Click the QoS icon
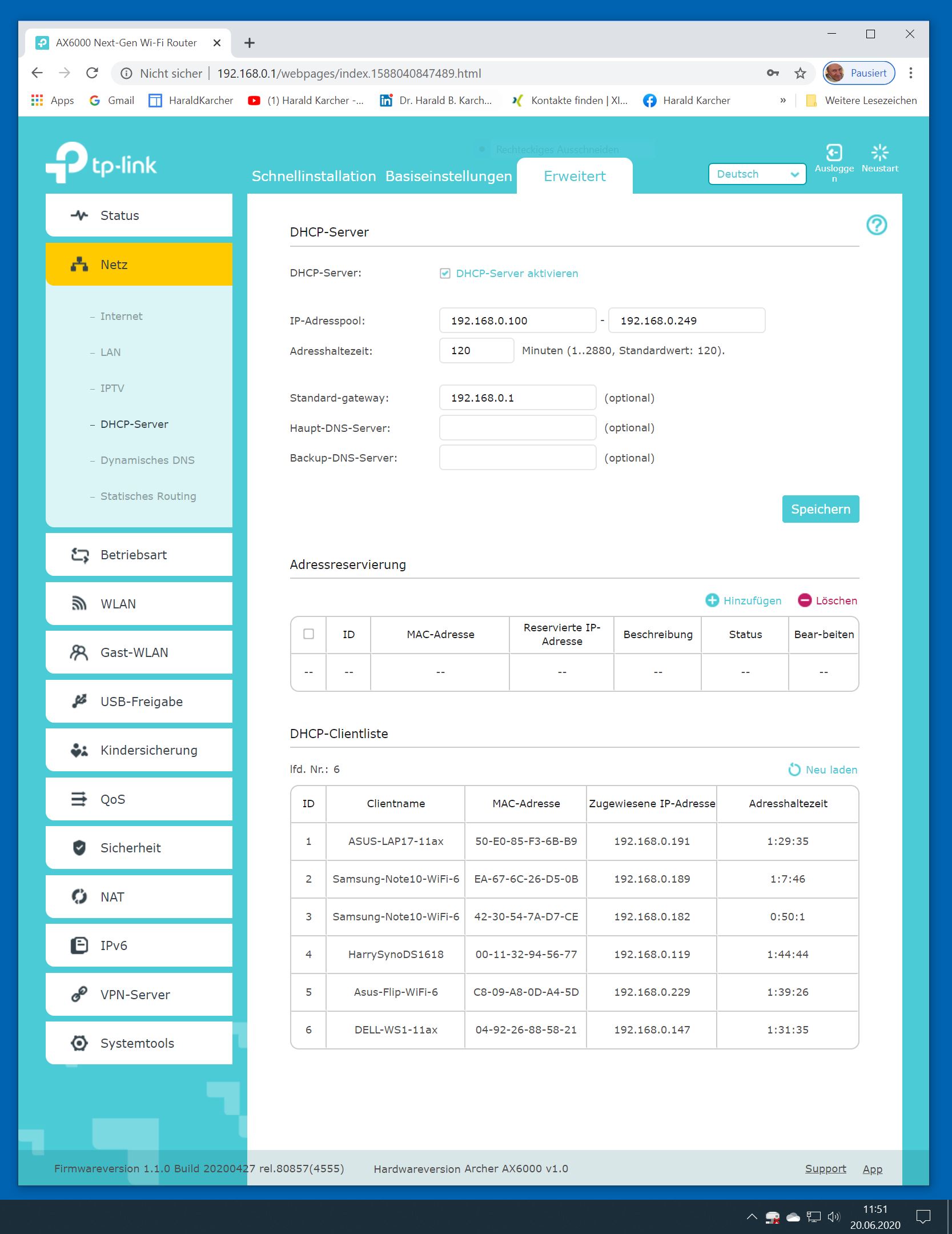This screenshot has height=1234, width=952. click(79, 799)
